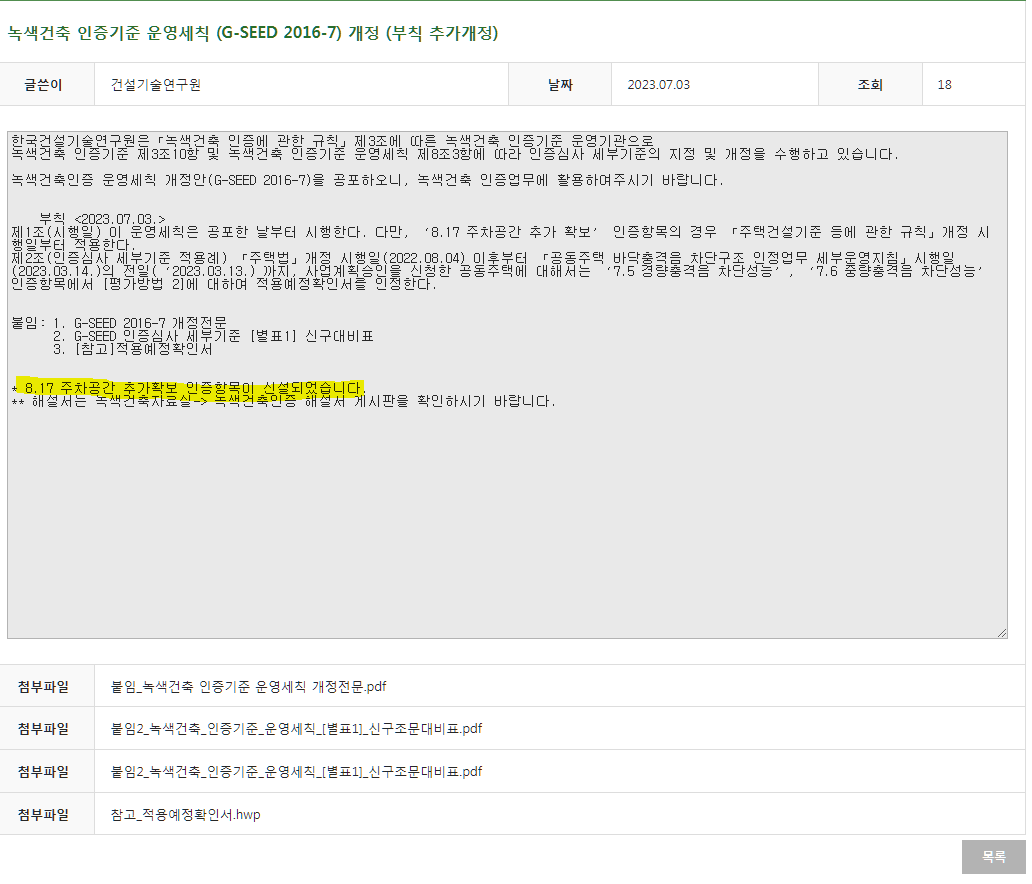The image size is (1032, 884).
Task: Click the date value 2023.07.03
Action: [658, 85]
